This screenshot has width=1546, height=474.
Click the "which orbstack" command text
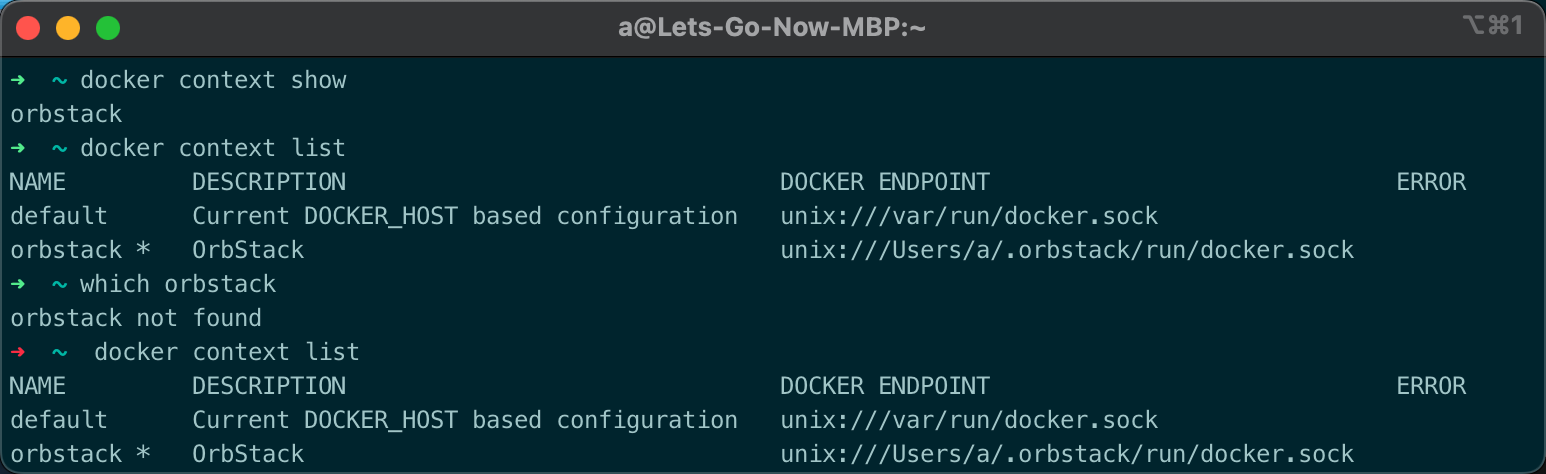tap(178, 284)
